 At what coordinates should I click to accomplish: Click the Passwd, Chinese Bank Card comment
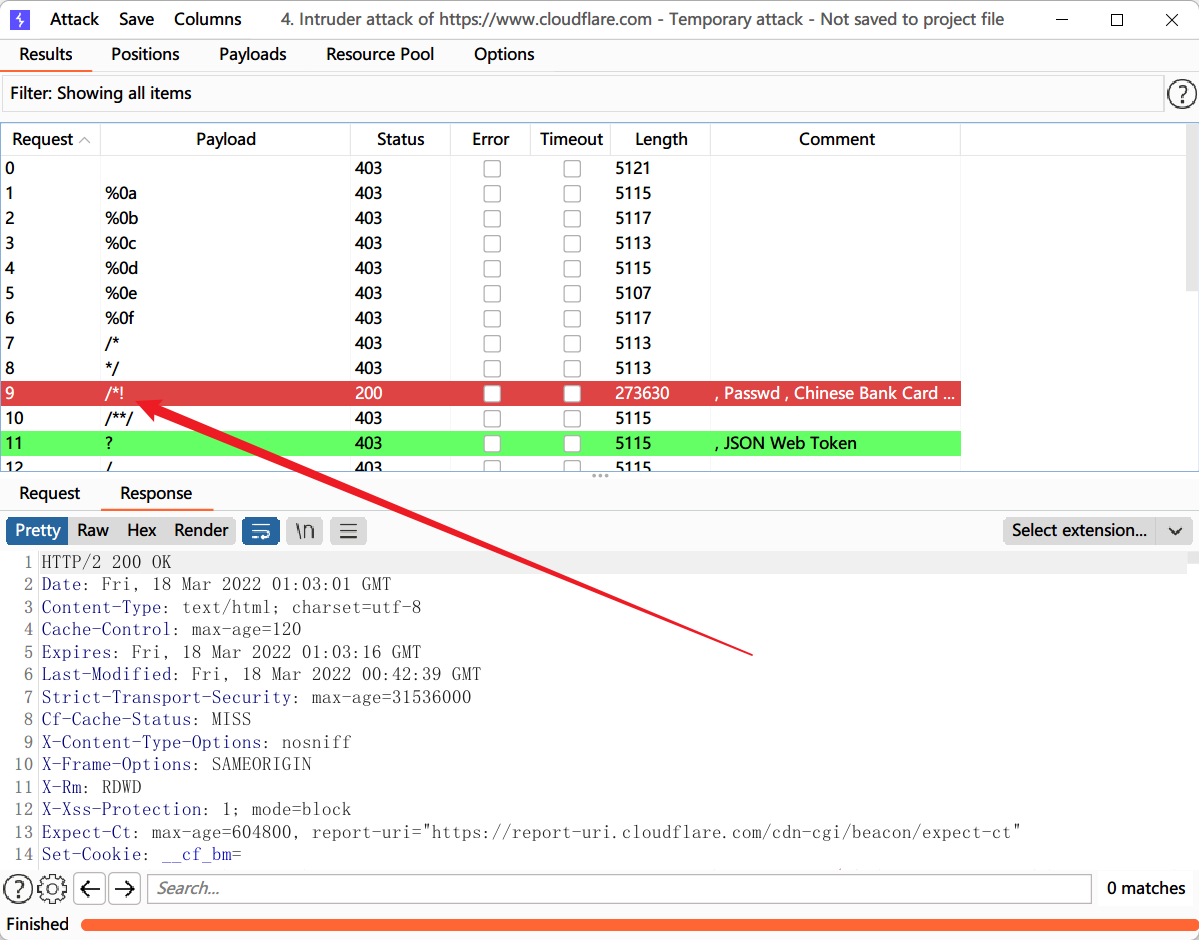(834, 393)
